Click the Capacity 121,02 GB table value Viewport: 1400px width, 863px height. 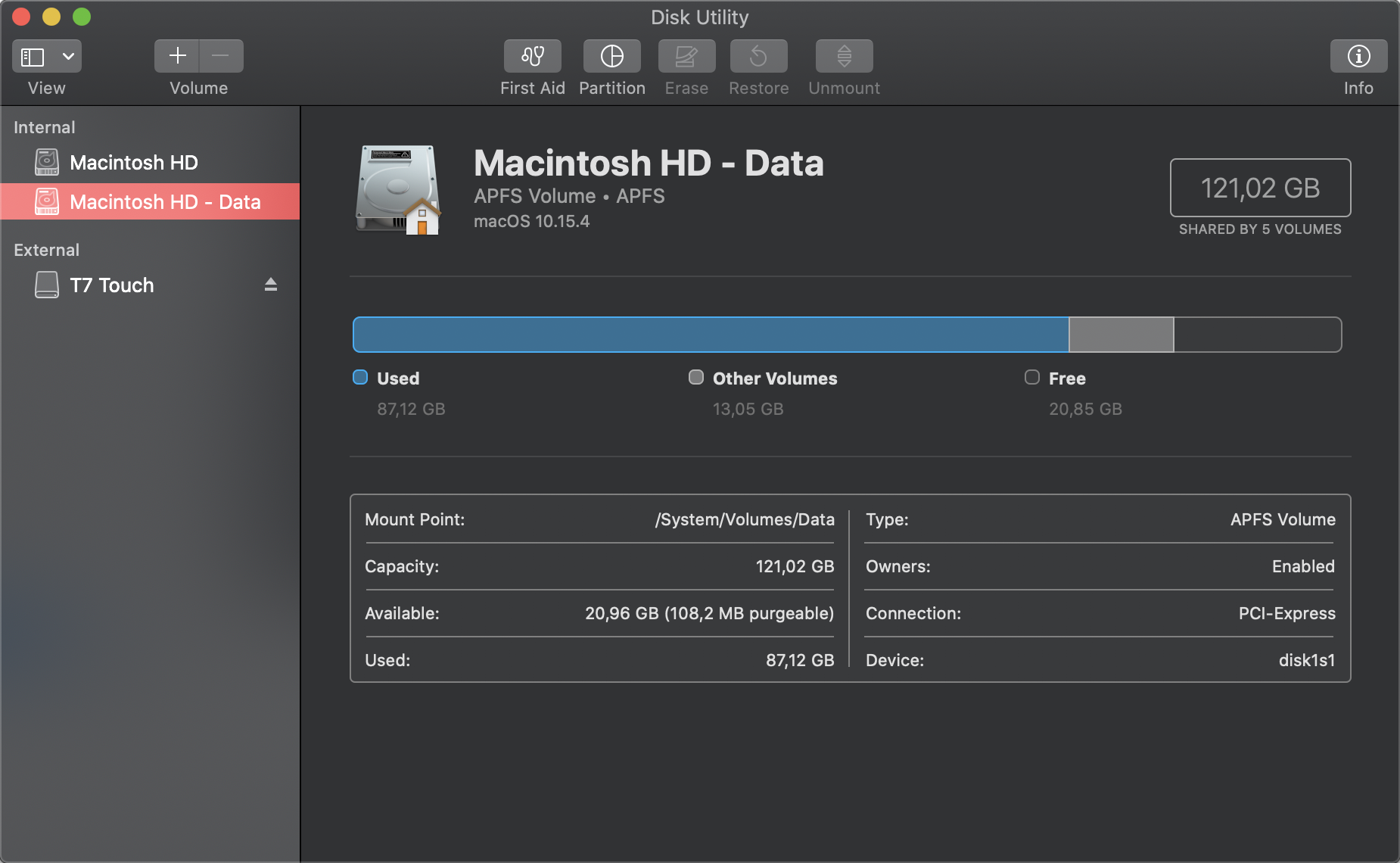pyautogui.click(x=795, y=566)
